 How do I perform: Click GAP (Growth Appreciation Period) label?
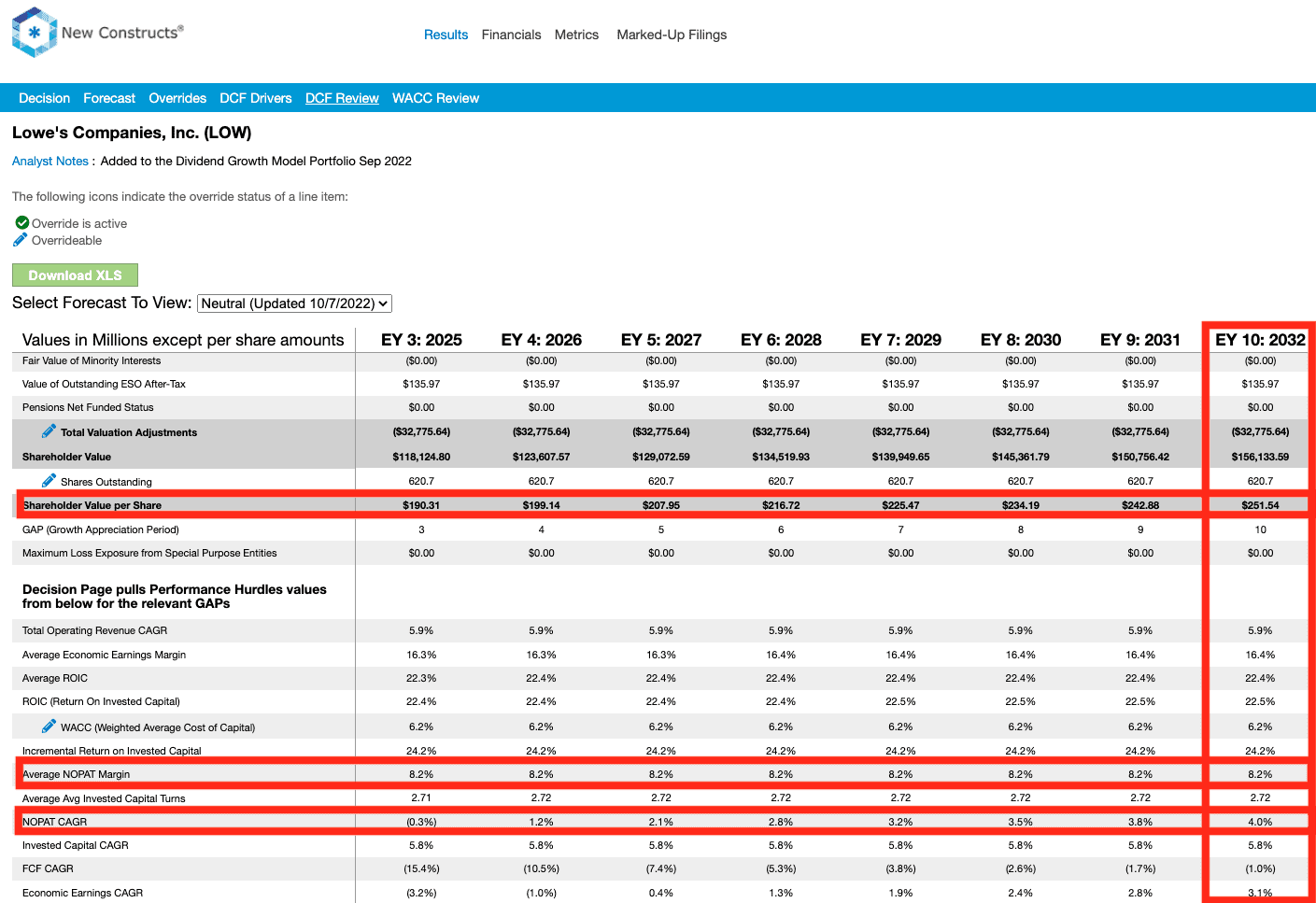(101, 529)
